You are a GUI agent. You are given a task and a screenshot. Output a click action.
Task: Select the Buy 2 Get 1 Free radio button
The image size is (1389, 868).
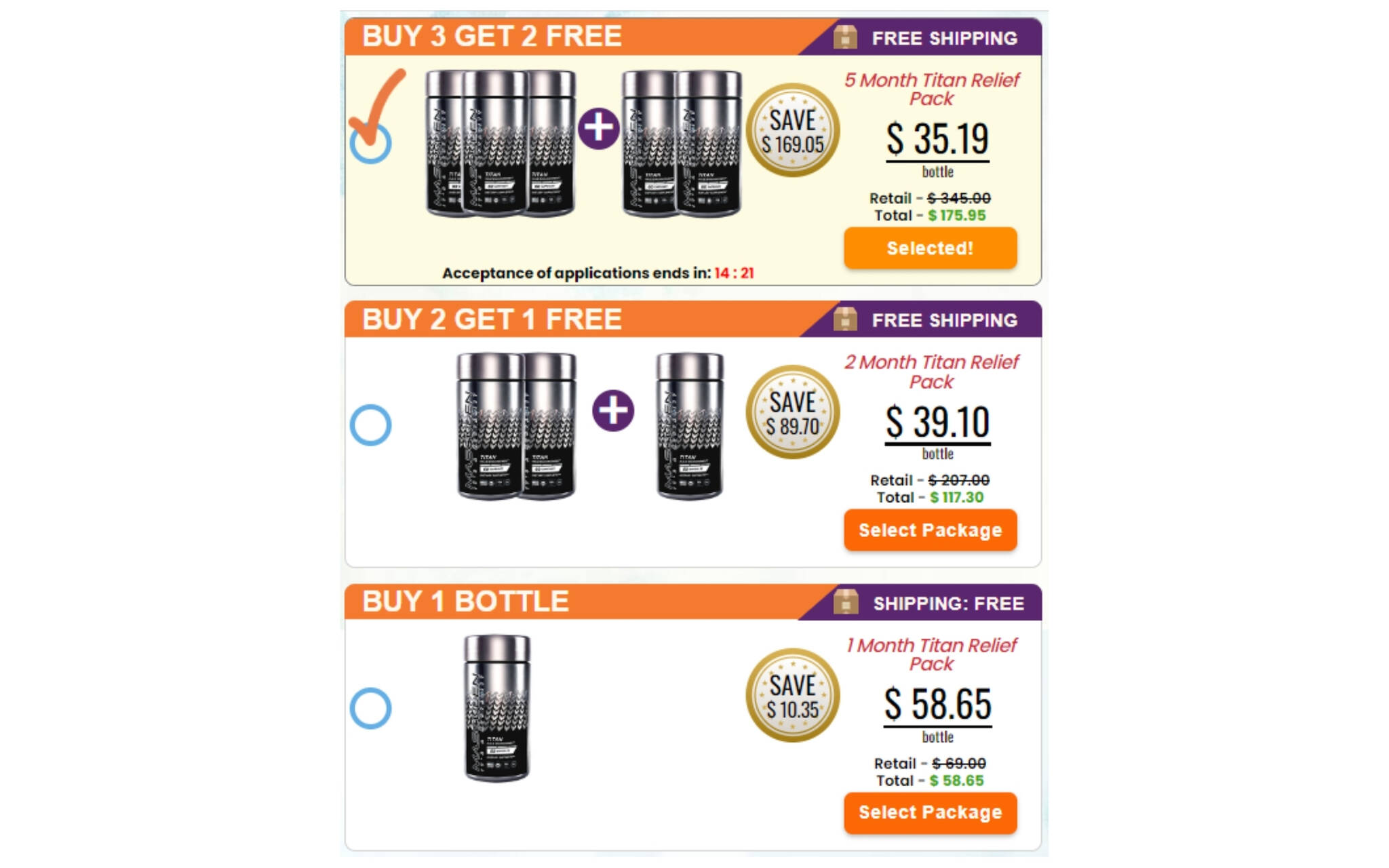pos(370,425)
